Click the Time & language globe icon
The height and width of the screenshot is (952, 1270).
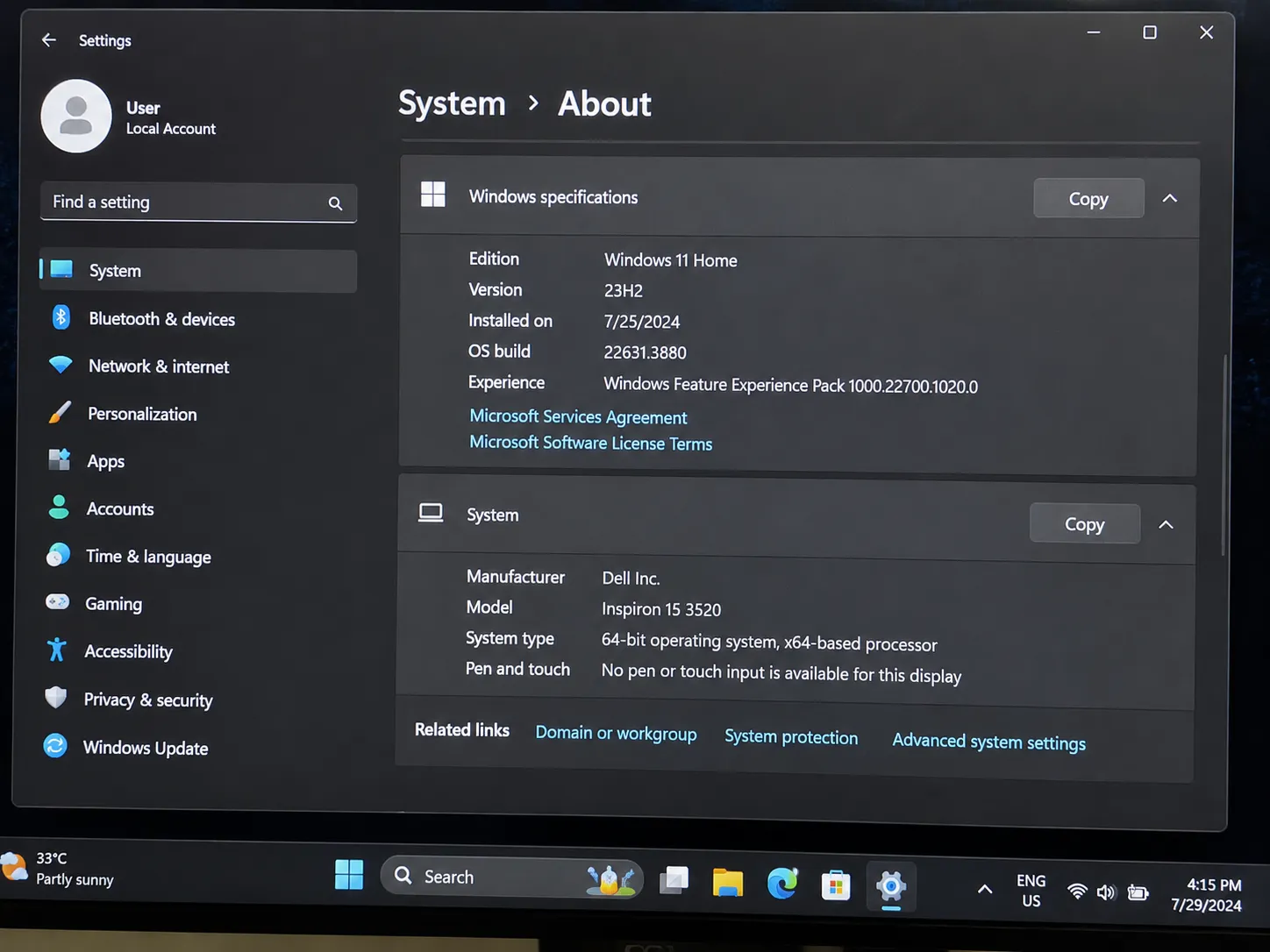point(58,554)
